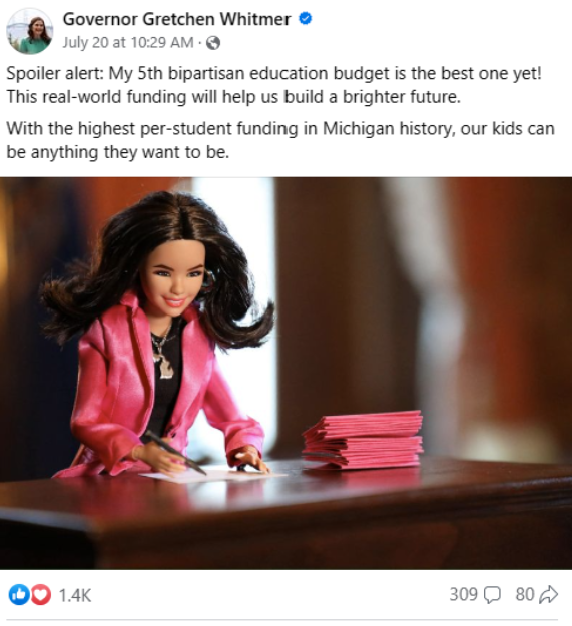This screenshot has height=626, width=572.
Task: Visit the Governor Gretchen Whitmer page name
Action: [177, 19]
